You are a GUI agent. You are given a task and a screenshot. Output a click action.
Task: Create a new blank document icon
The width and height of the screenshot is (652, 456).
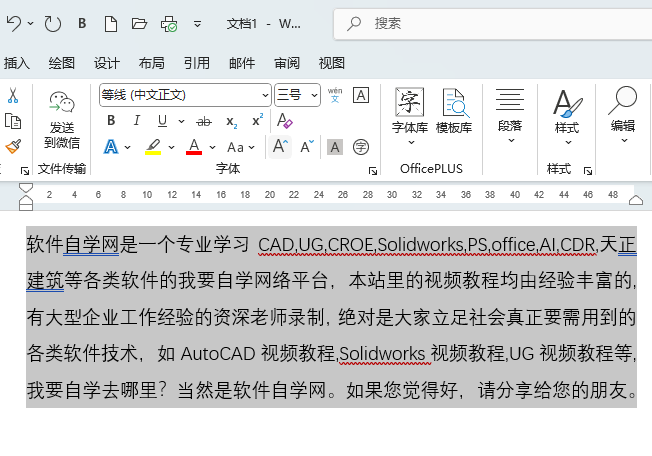tap(111, 24)
